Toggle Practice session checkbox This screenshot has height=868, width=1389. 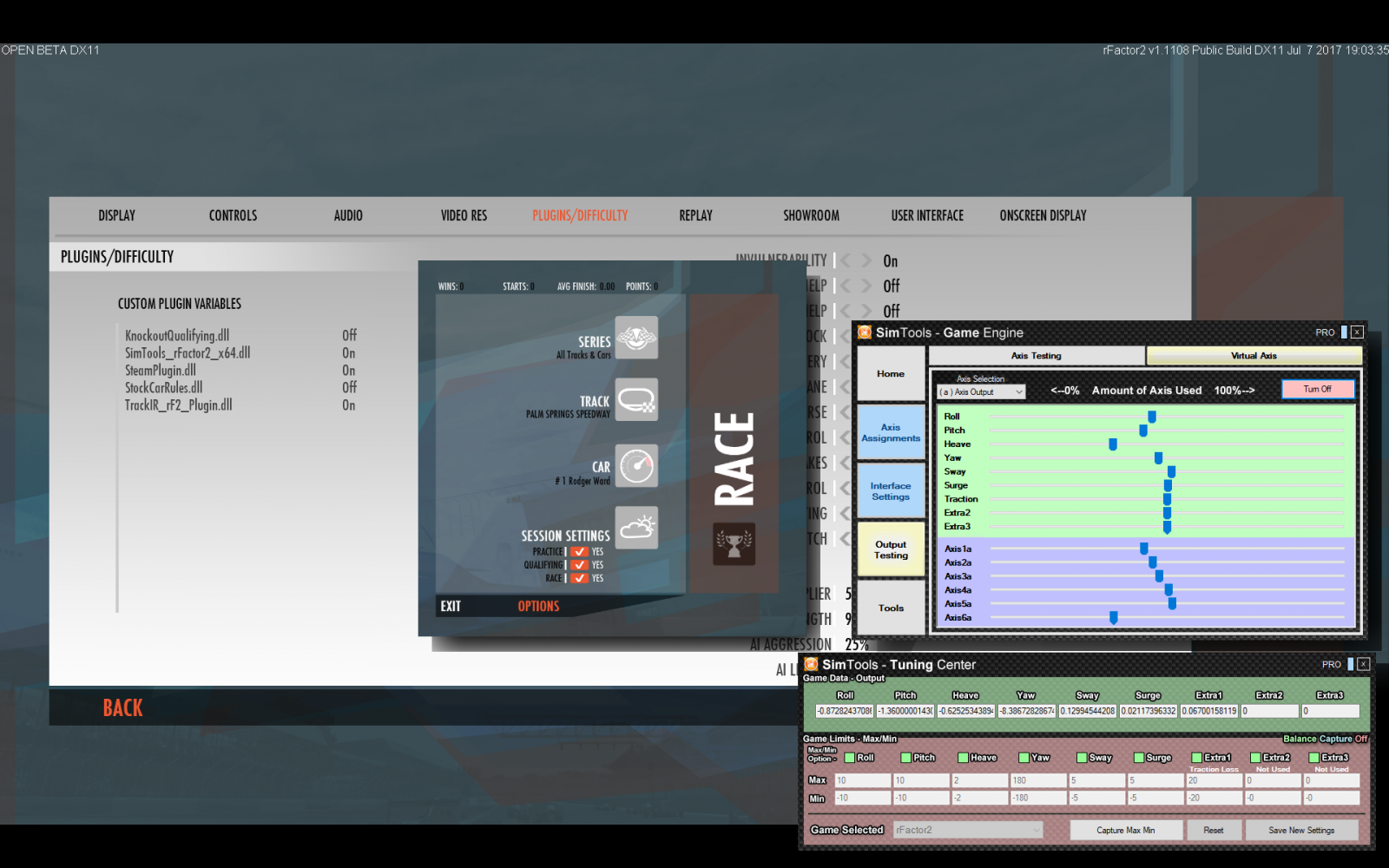579,551
